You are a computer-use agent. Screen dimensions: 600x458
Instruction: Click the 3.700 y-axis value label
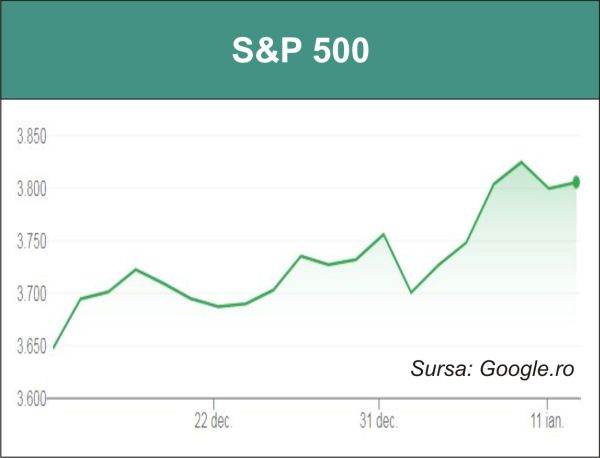click(x=32, y=294)
